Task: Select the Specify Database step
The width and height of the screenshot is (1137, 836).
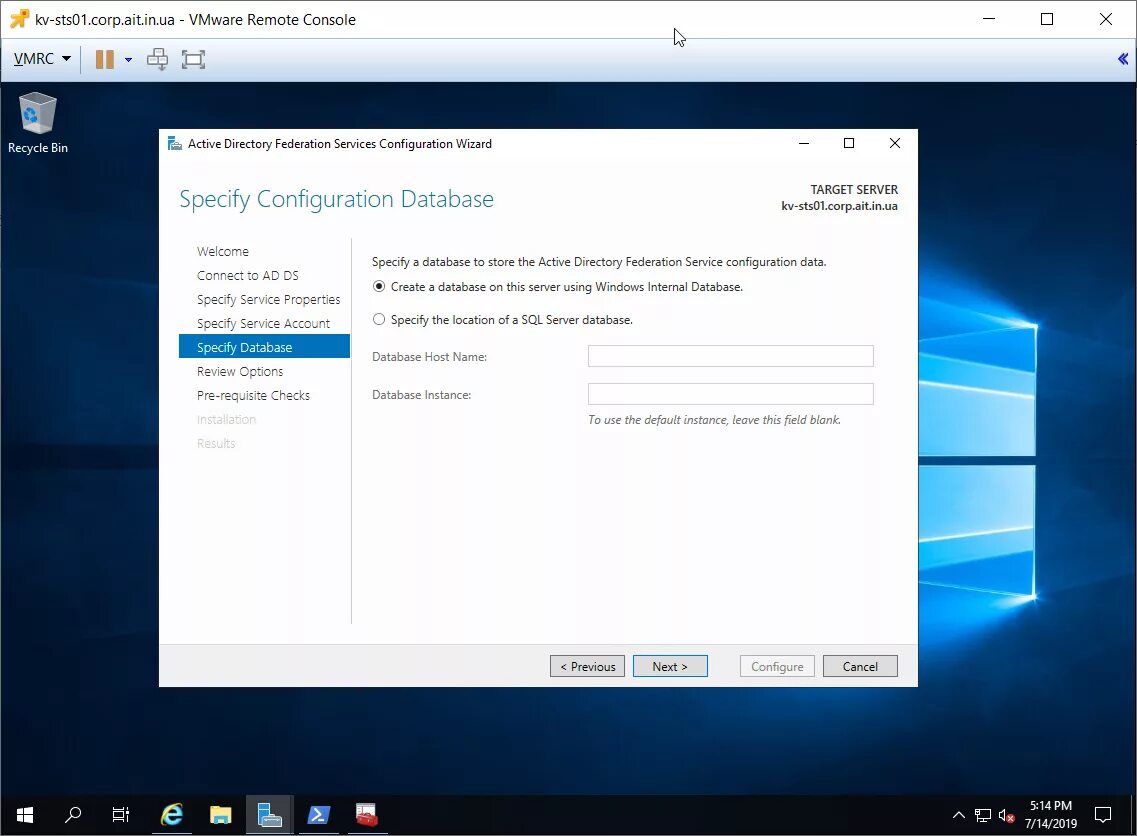Action: tap(264, 347)
